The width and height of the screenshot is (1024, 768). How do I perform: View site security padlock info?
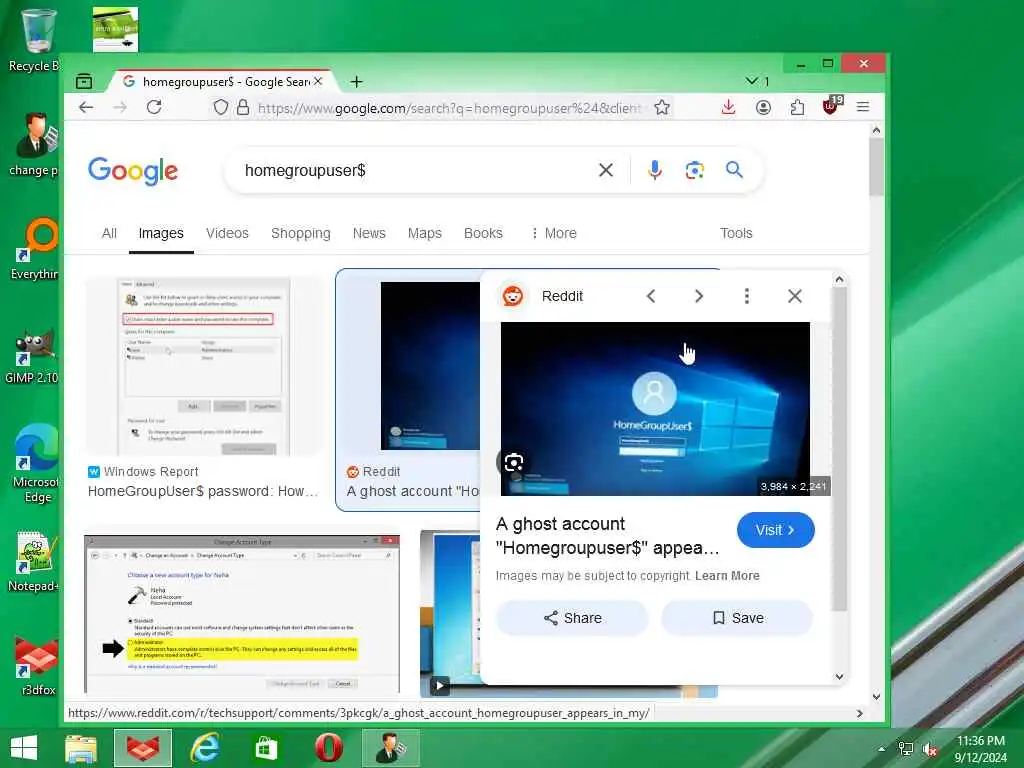coord(243,107)
